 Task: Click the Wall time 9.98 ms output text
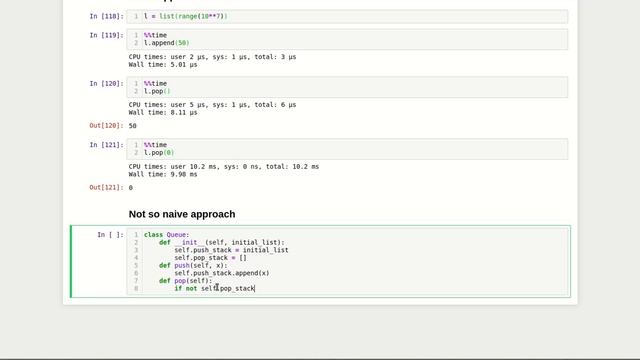(163, 174)
